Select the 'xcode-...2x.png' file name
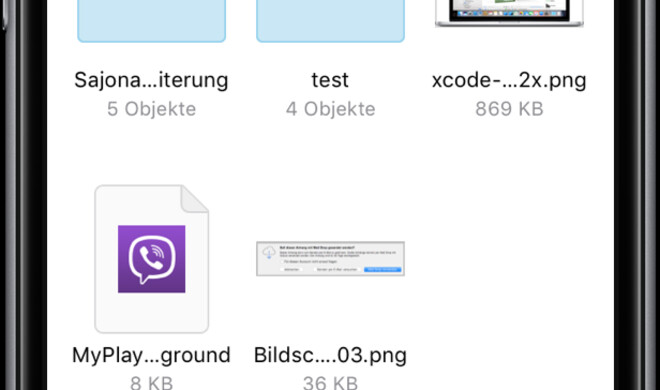This screenshot has width=660, height=390. tap(509, 80)
